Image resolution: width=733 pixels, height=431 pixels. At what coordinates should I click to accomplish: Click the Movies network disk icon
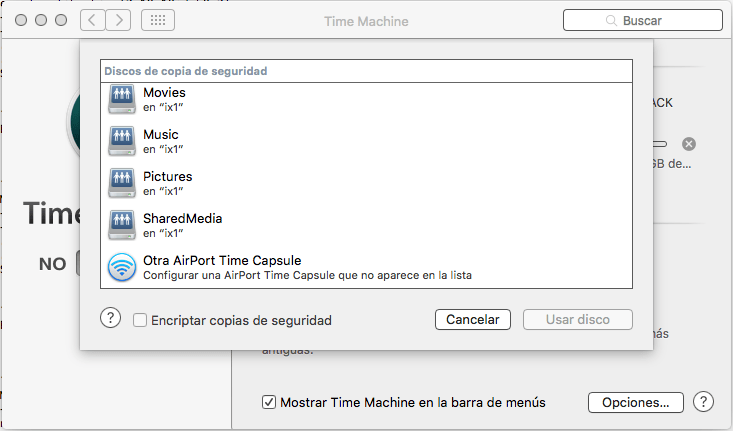point(121,99)
